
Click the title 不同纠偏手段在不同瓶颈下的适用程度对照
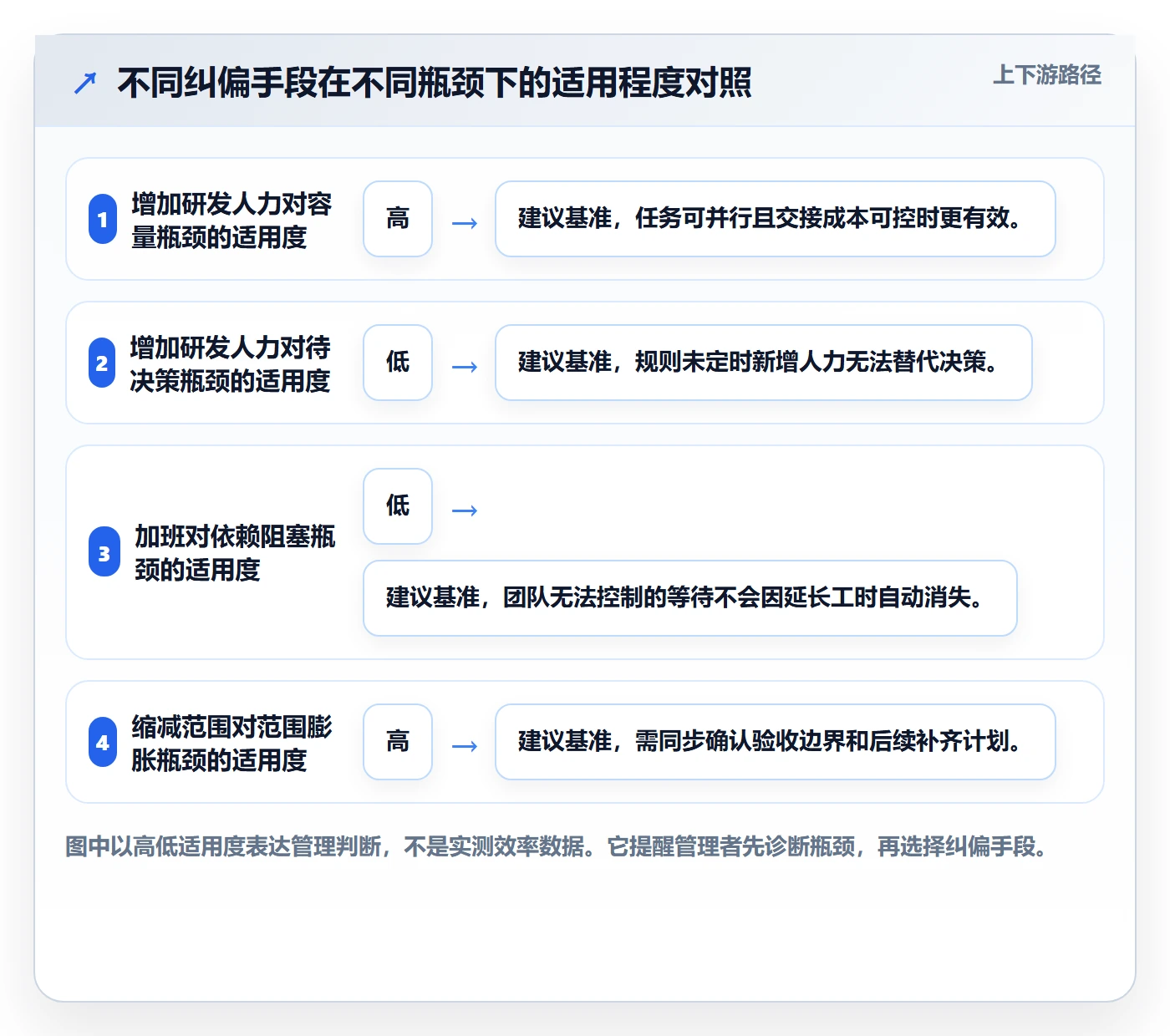pyautogui.click(x=434, y=83)
